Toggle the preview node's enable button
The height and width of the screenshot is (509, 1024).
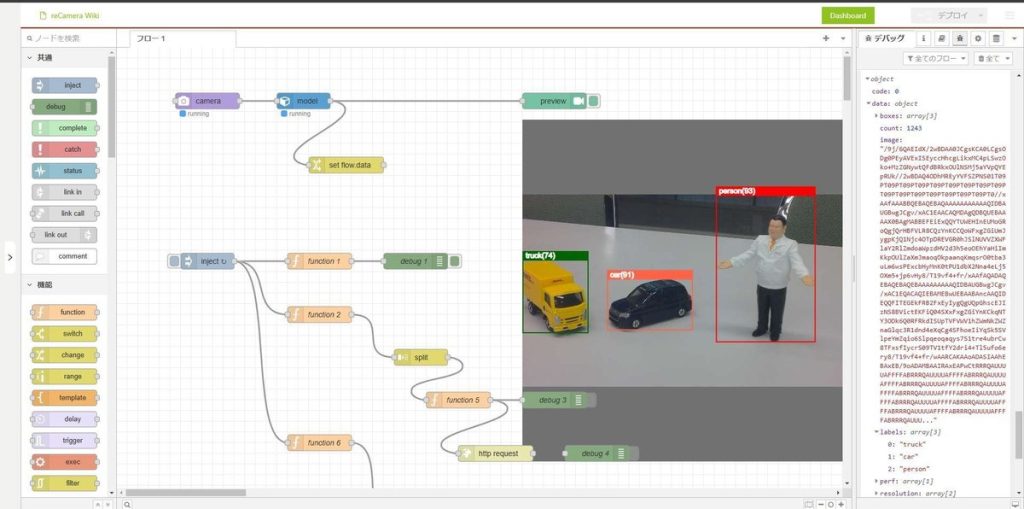tap(594, 101)
